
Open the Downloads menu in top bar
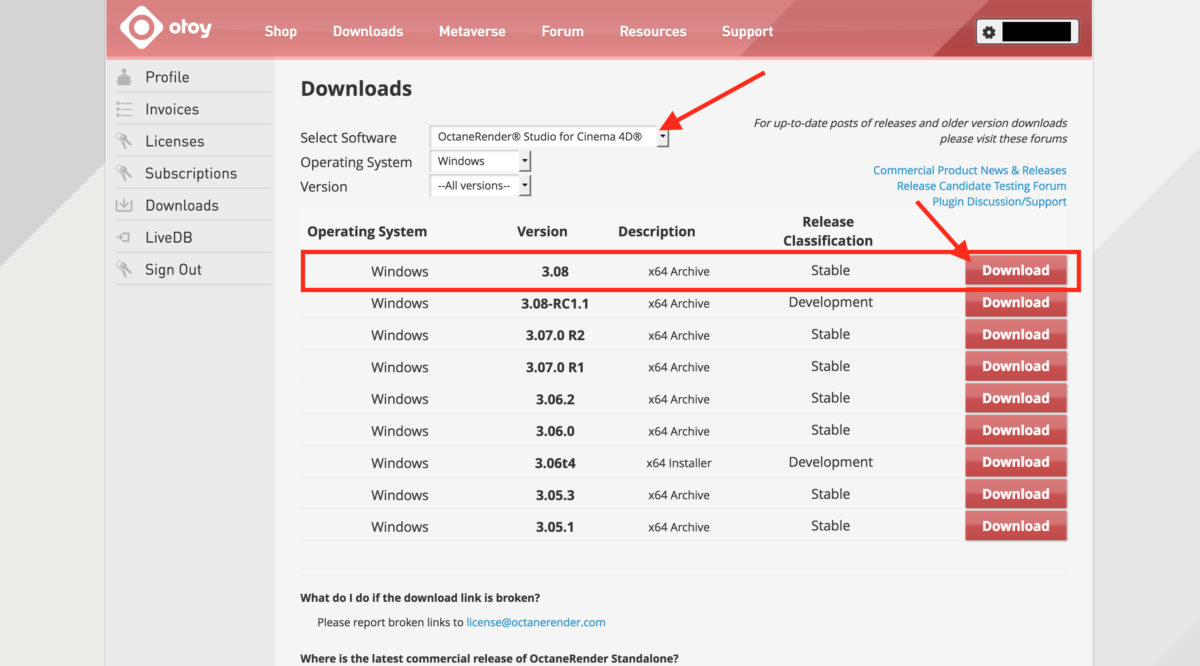click(x=368, y=31)
